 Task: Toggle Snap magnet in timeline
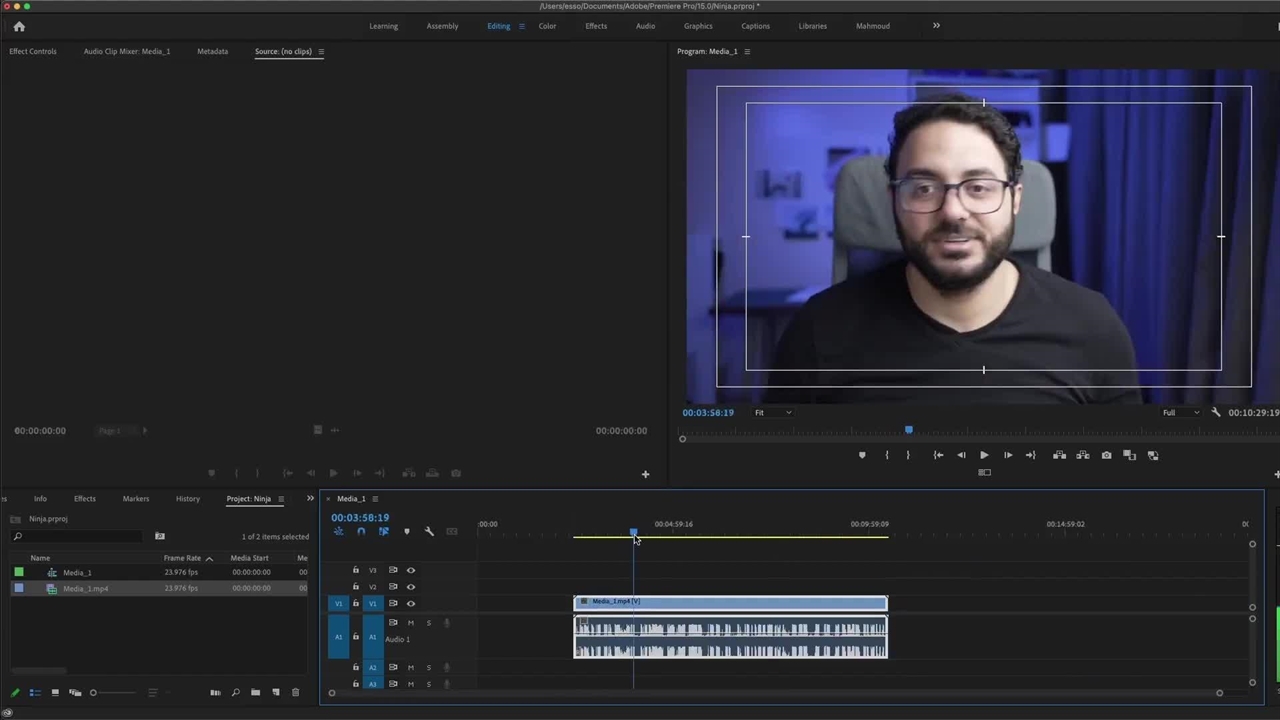(361, 532)
